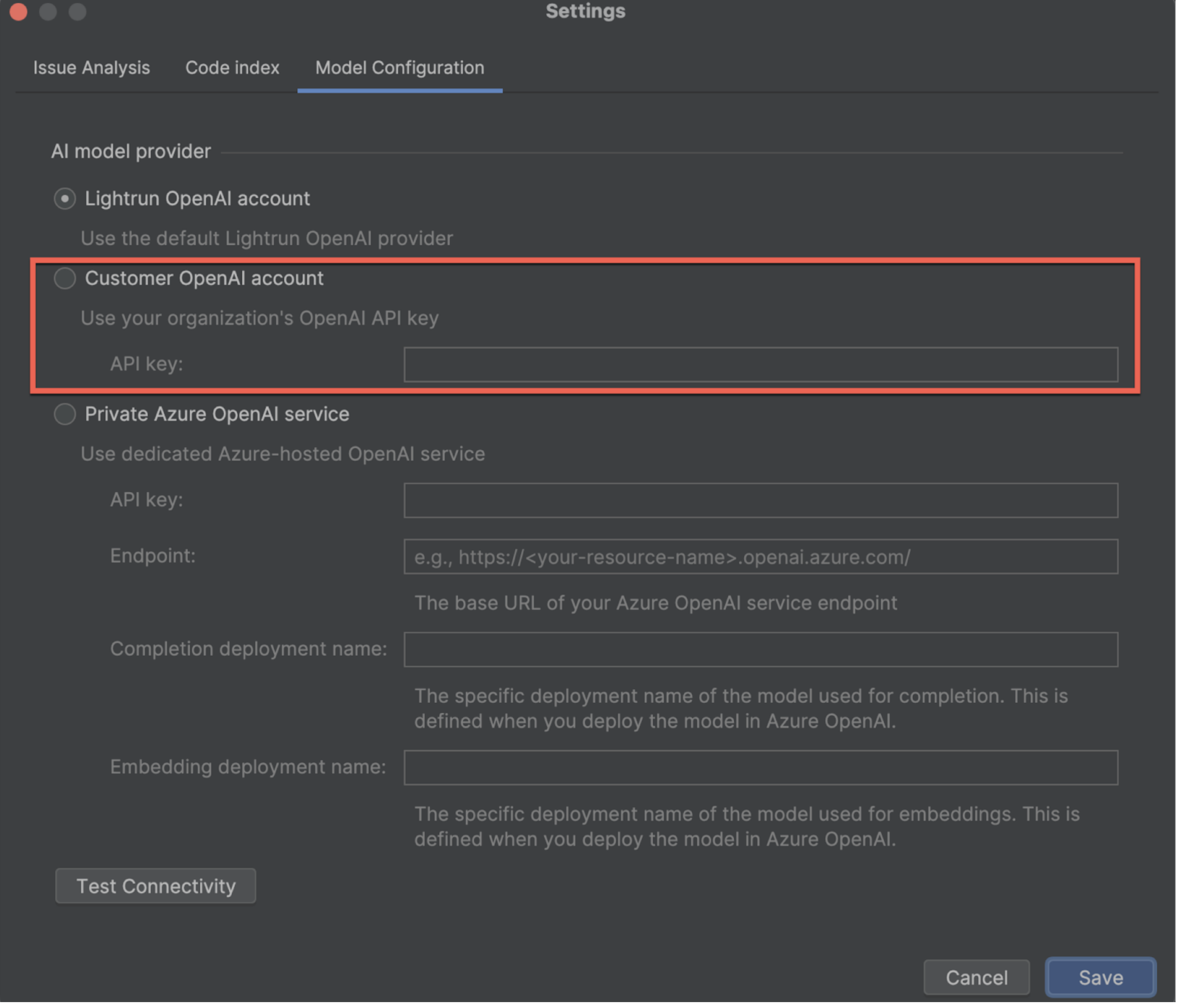Open the Code index tab

[232, 68]
